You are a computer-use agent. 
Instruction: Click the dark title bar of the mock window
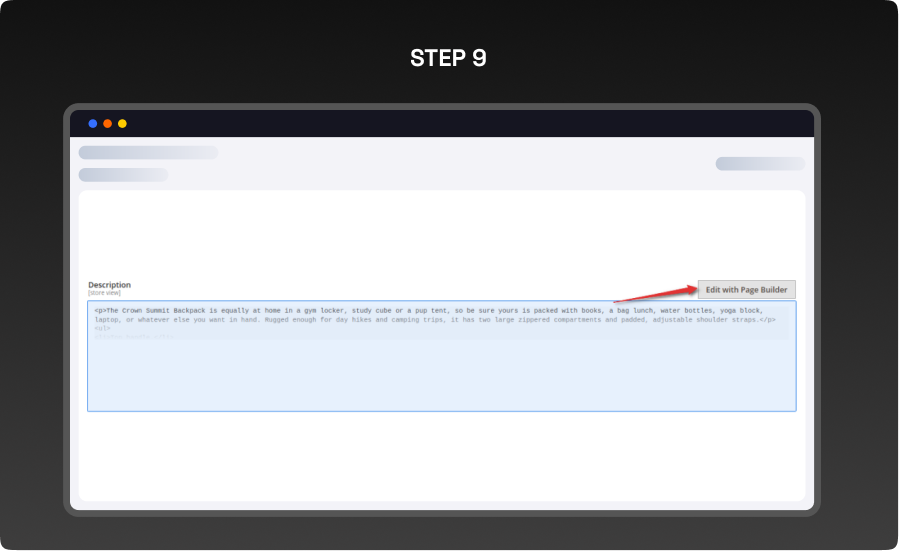pyautogui.click(x=441, y=124)
